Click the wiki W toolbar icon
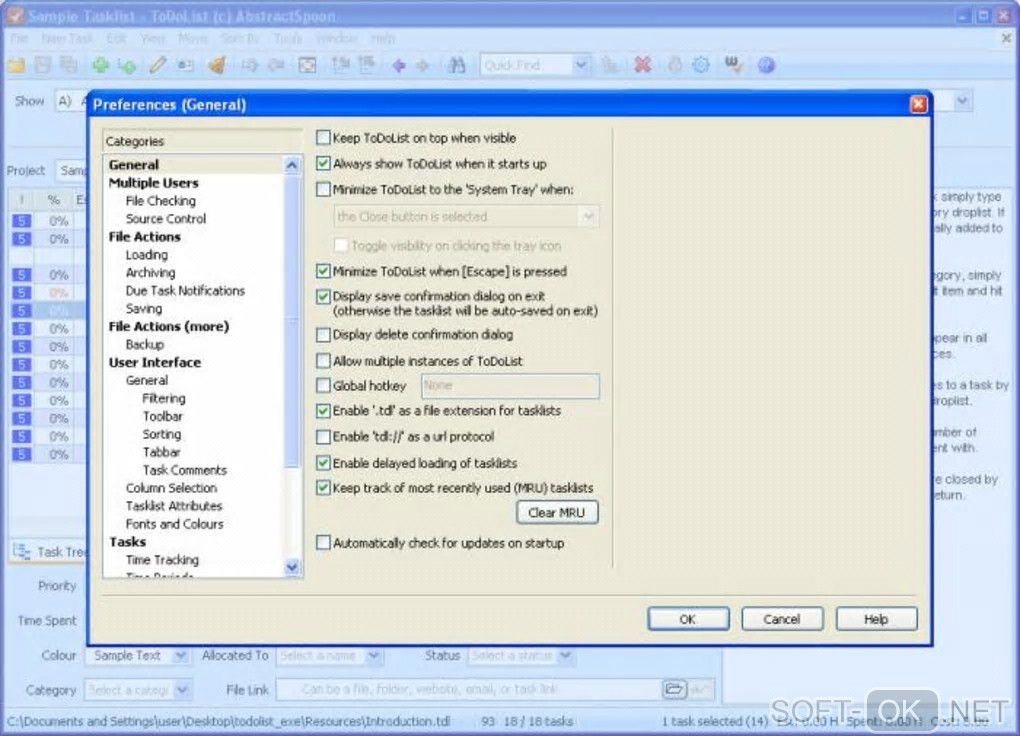This screenshot has width=1020, height=736. 733,65
